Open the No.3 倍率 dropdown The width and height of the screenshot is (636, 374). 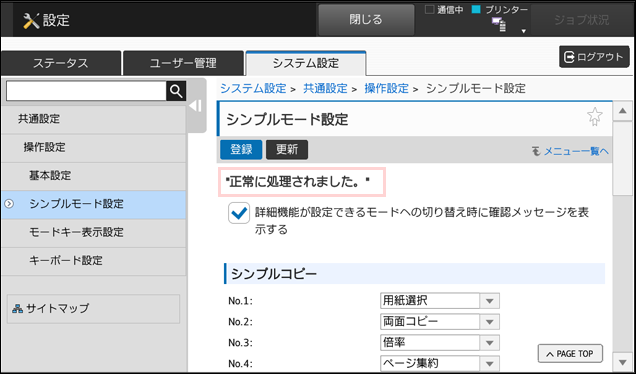[x=440, y=343]
